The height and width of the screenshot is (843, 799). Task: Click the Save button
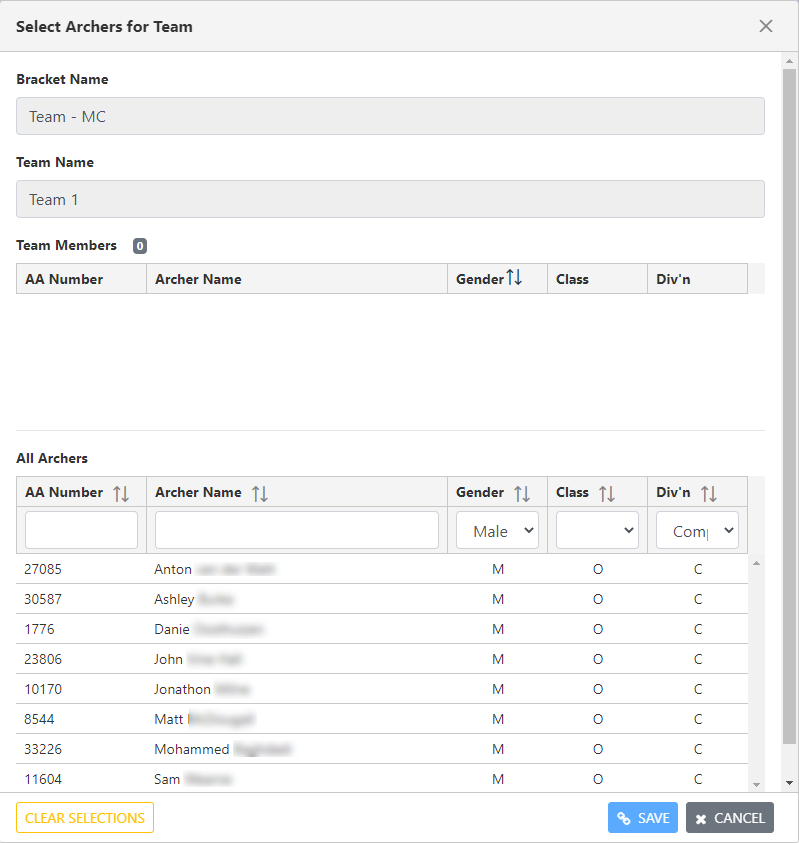tap(643, 818)
